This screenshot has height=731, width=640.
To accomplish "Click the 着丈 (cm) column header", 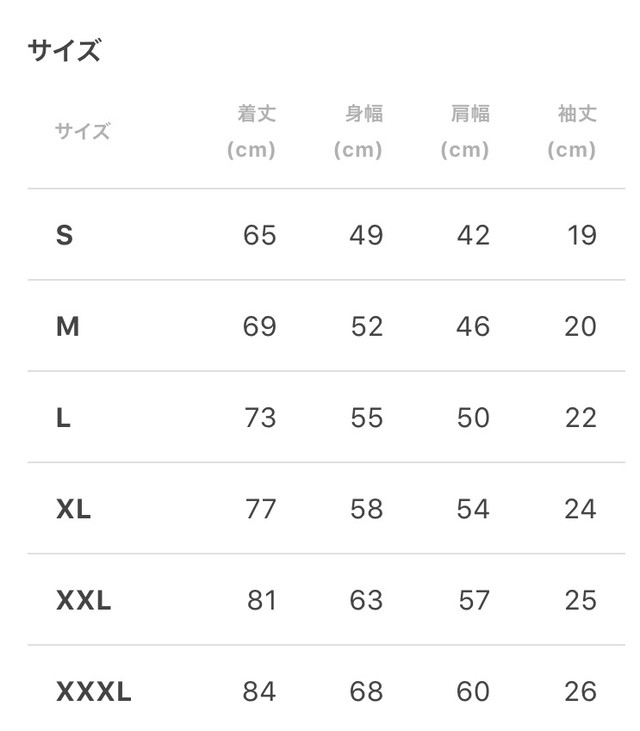I will [252, 131].
